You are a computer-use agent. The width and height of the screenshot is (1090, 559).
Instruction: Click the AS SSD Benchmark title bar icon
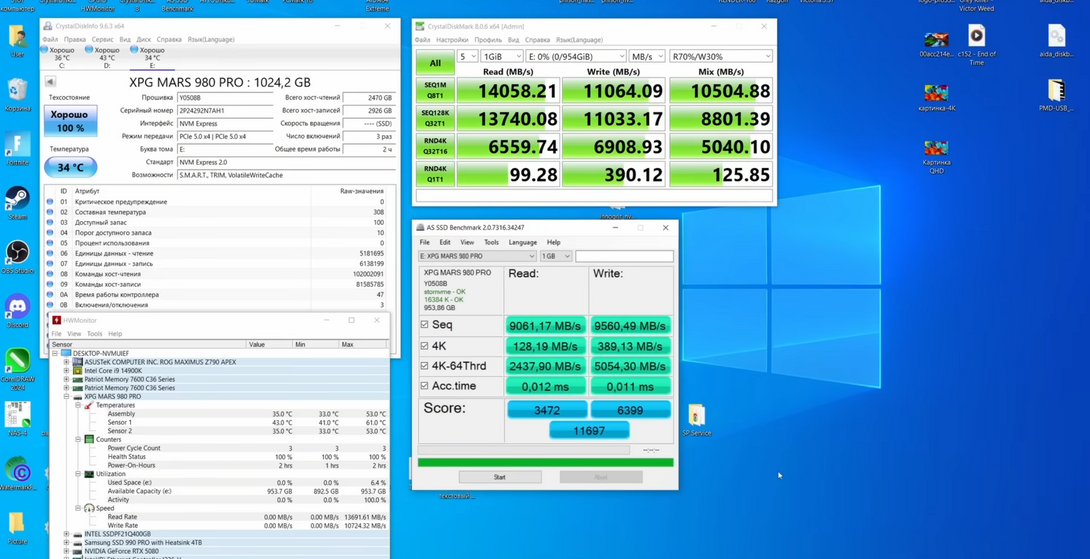420,227
